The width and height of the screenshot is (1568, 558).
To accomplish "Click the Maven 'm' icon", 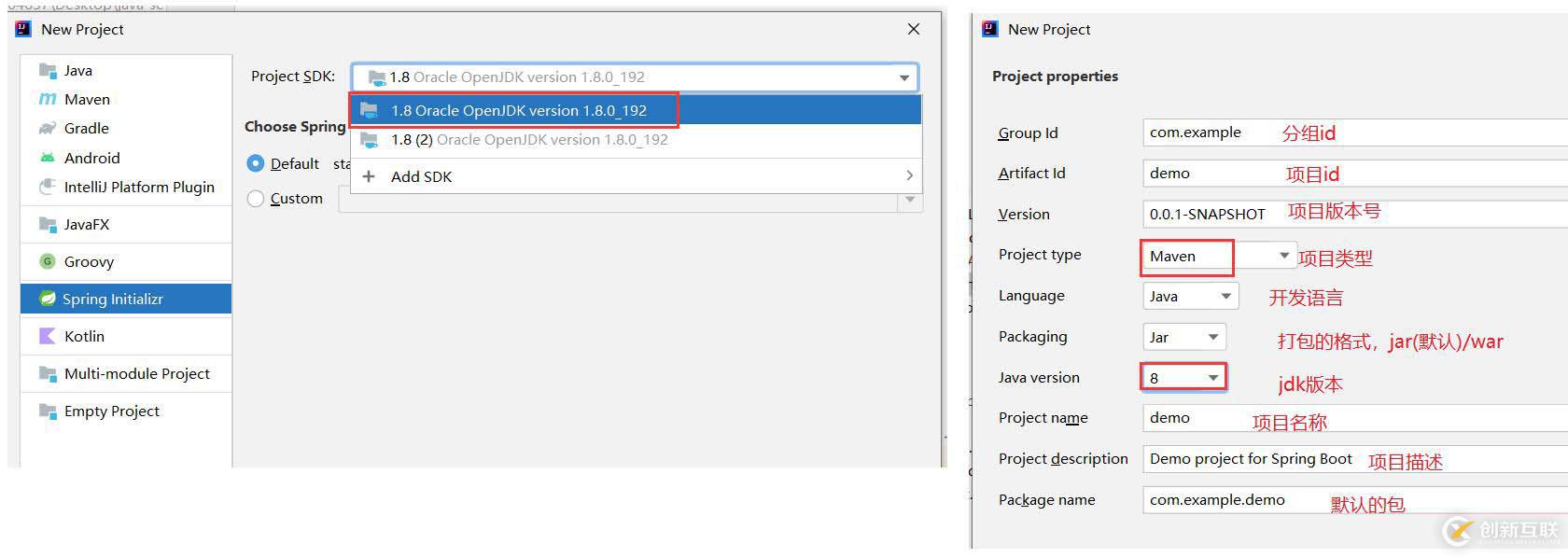I will point(48,99).
